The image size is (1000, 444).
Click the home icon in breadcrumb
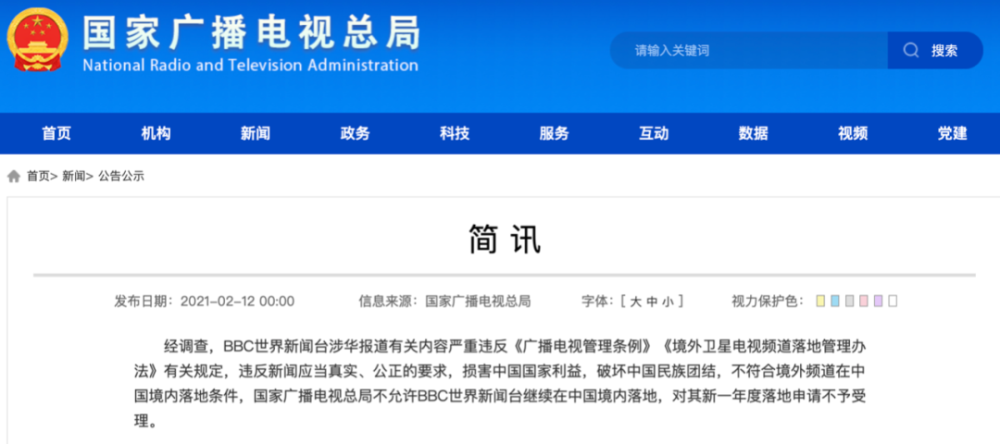click(13, 177)
